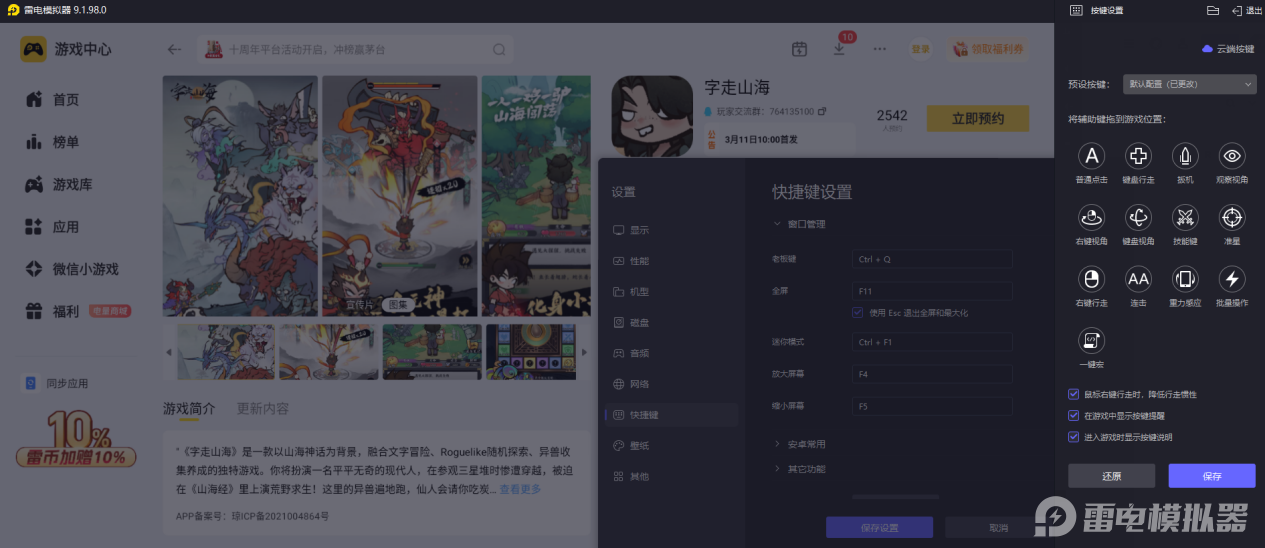Open the three-dots more menu
Image resolution: width=1265 pixels, height=548 pixels.
[x=880, y=49]
